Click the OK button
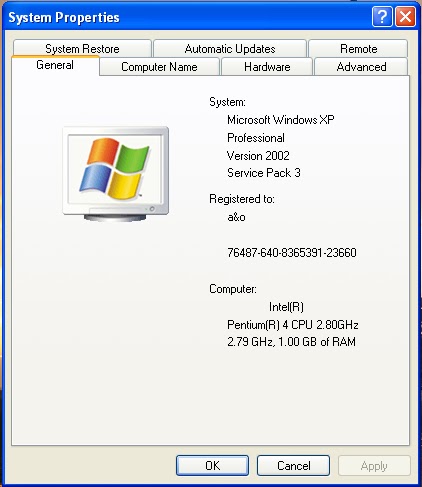The width and height of the screenshot is (422, 487). click(x=212, y=465)
